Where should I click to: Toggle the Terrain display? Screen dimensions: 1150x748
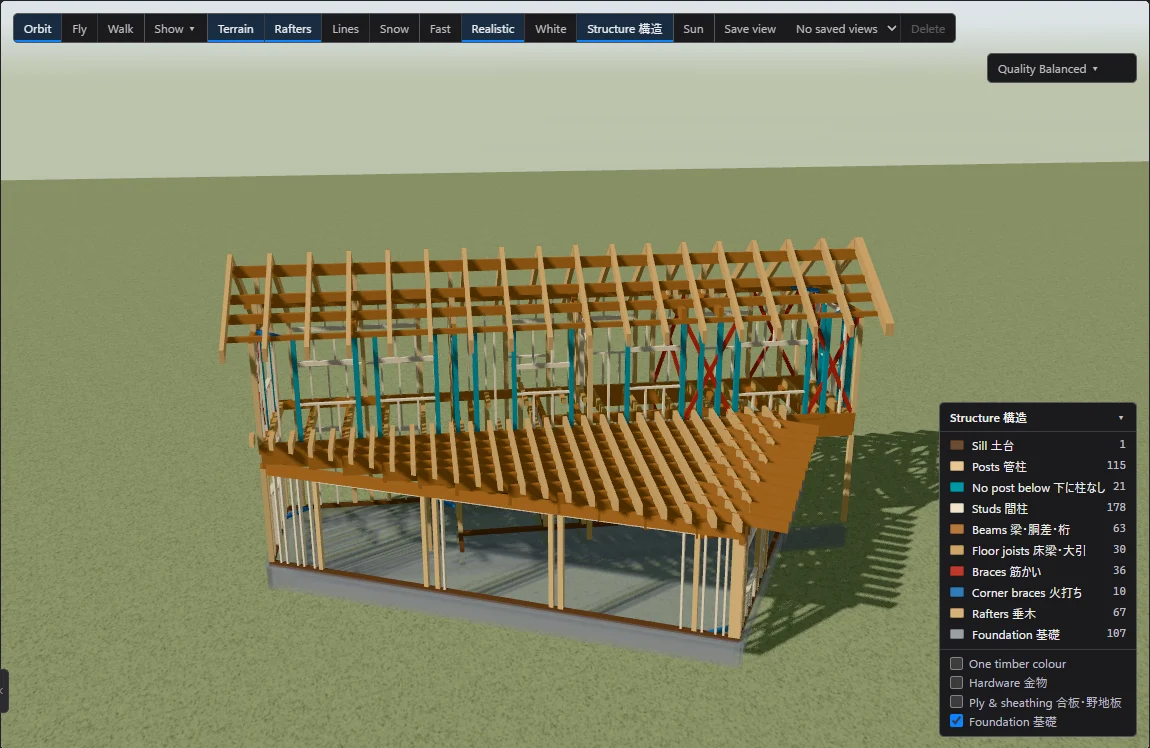235,29
